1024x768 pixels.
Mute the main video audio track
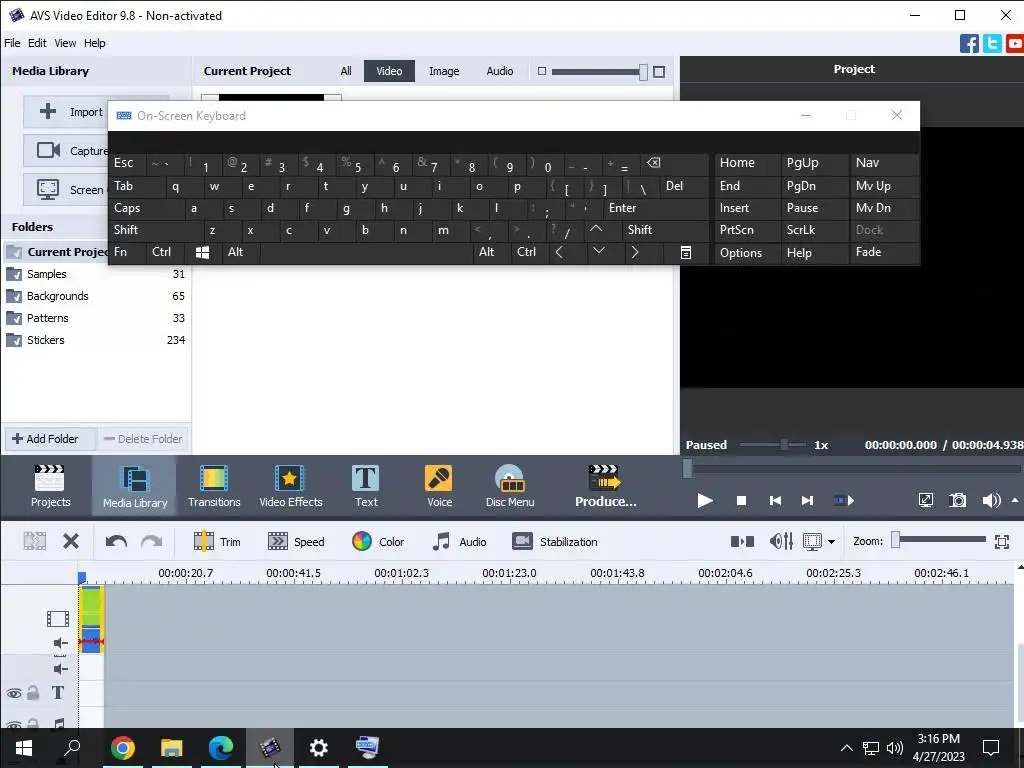pos(60,643)
